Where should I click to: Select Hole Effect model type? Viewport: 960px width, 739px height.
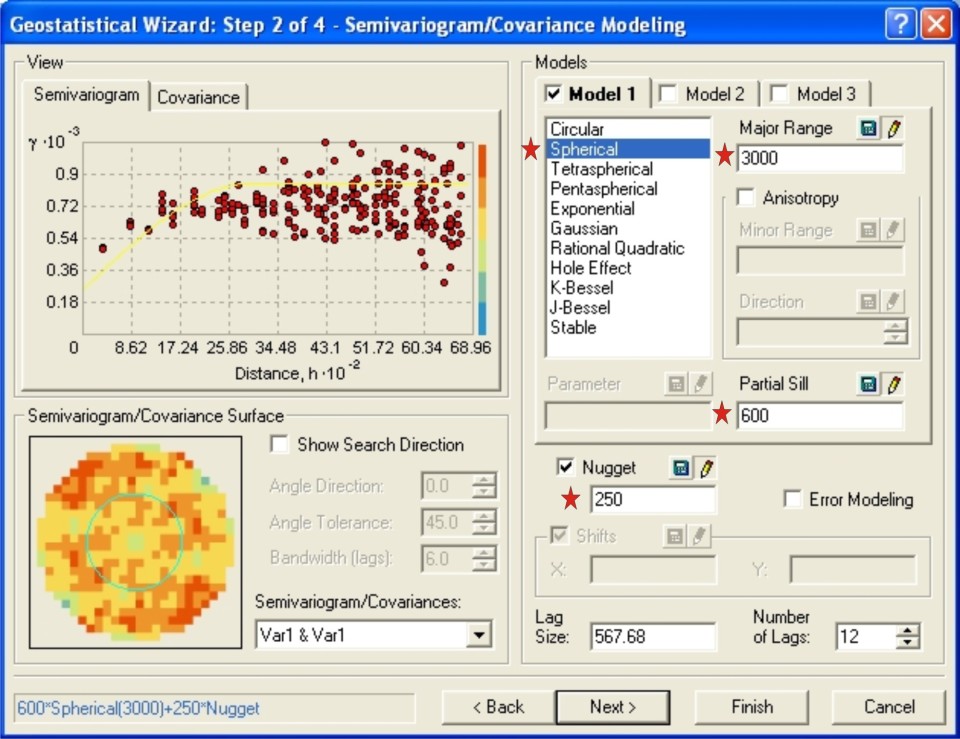pos(628,268)
